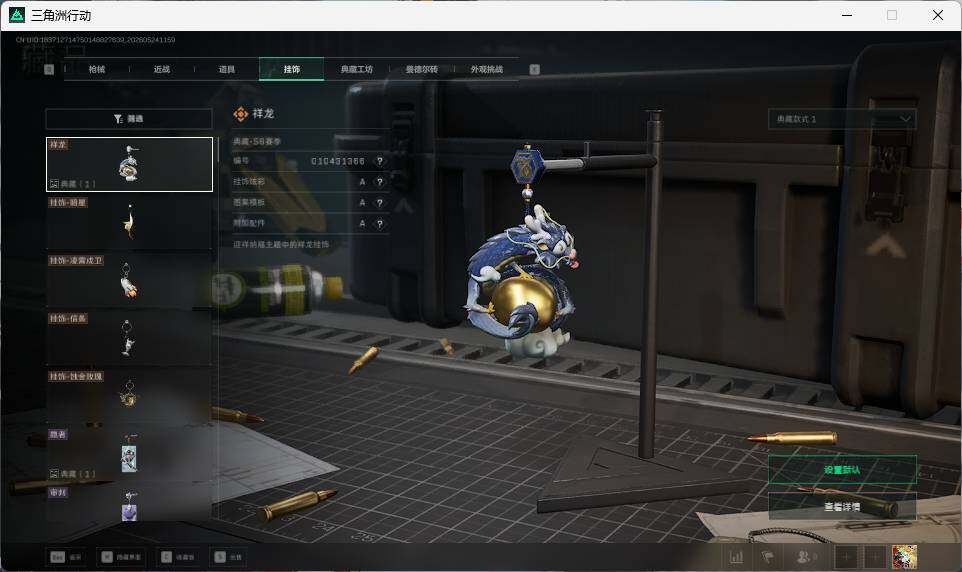
Task: Click the 三角洲行动 app logo in title bar
Action: [17, 15]
